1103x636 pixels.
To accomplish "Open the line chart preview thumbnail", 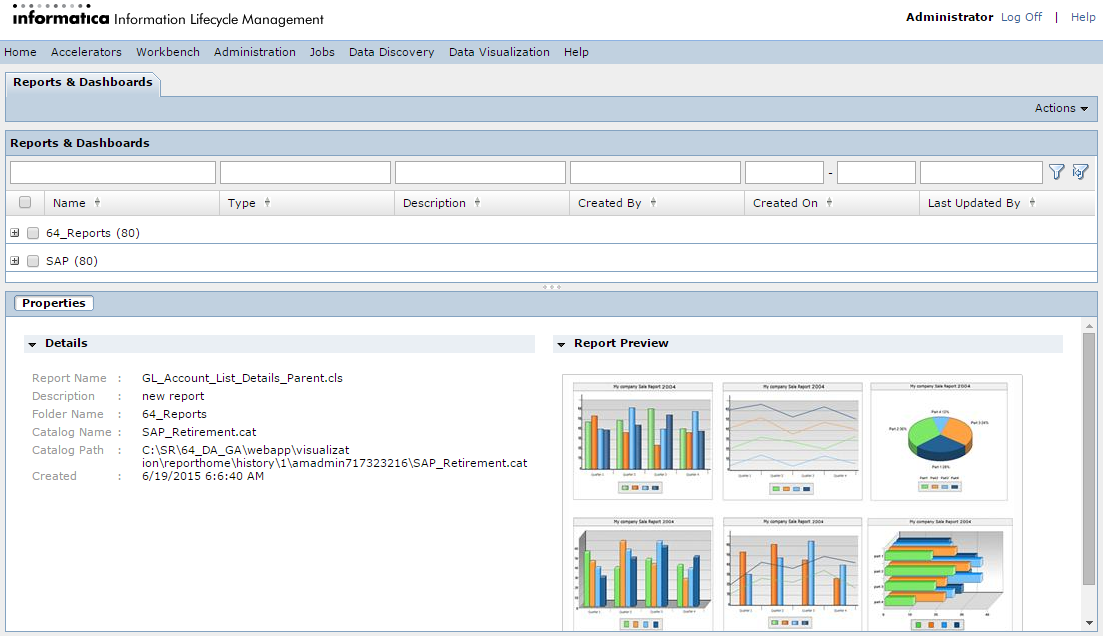I will (792, 440).
